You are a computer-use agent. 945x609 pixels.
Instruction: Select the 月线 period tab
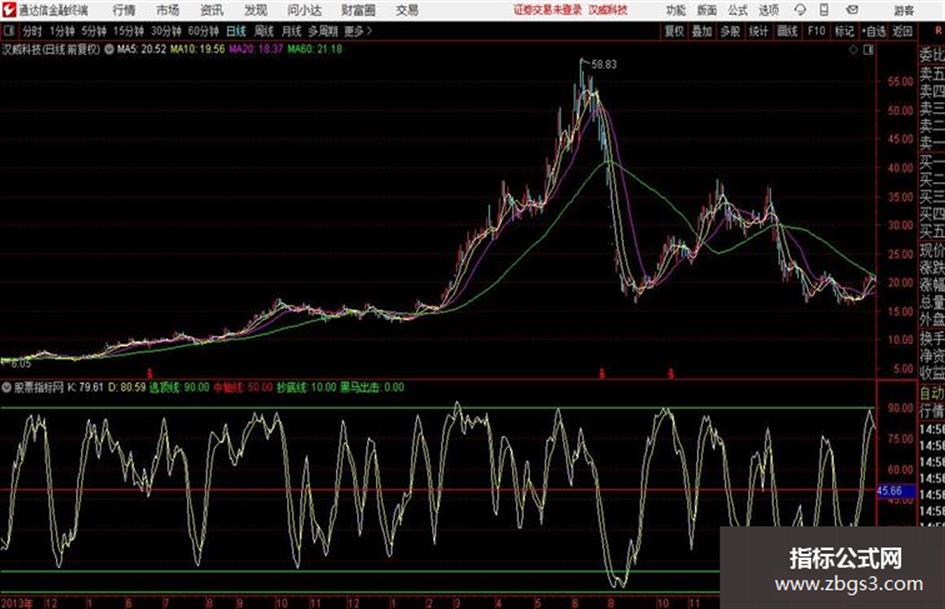click(292, 31)
